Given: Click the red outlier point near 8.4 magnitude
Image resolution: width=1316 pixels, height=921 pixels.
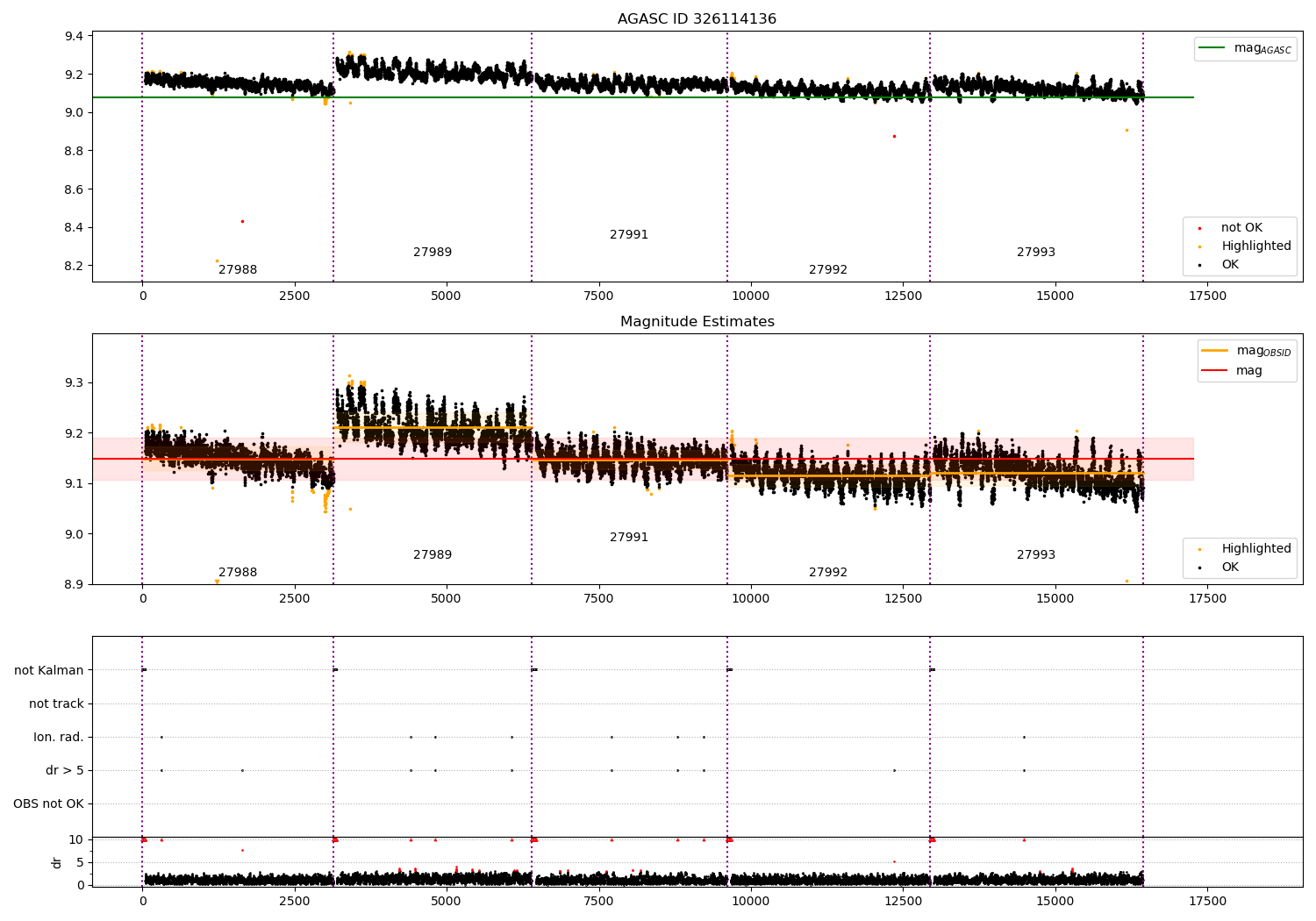Looking at the screenshot, I should (x=242, y=221).
